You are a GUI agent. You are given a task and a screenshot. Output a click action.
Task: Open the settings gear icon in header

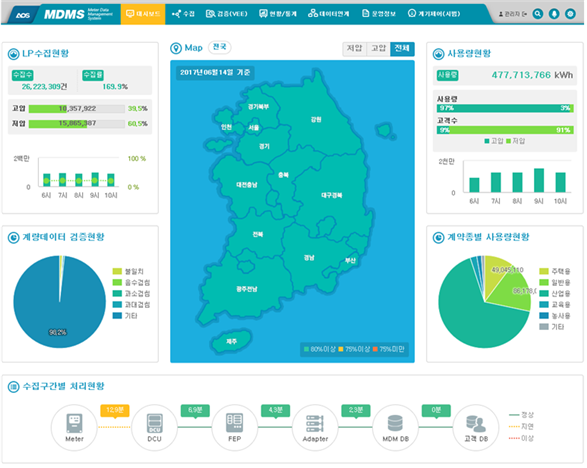coord(571,14)
